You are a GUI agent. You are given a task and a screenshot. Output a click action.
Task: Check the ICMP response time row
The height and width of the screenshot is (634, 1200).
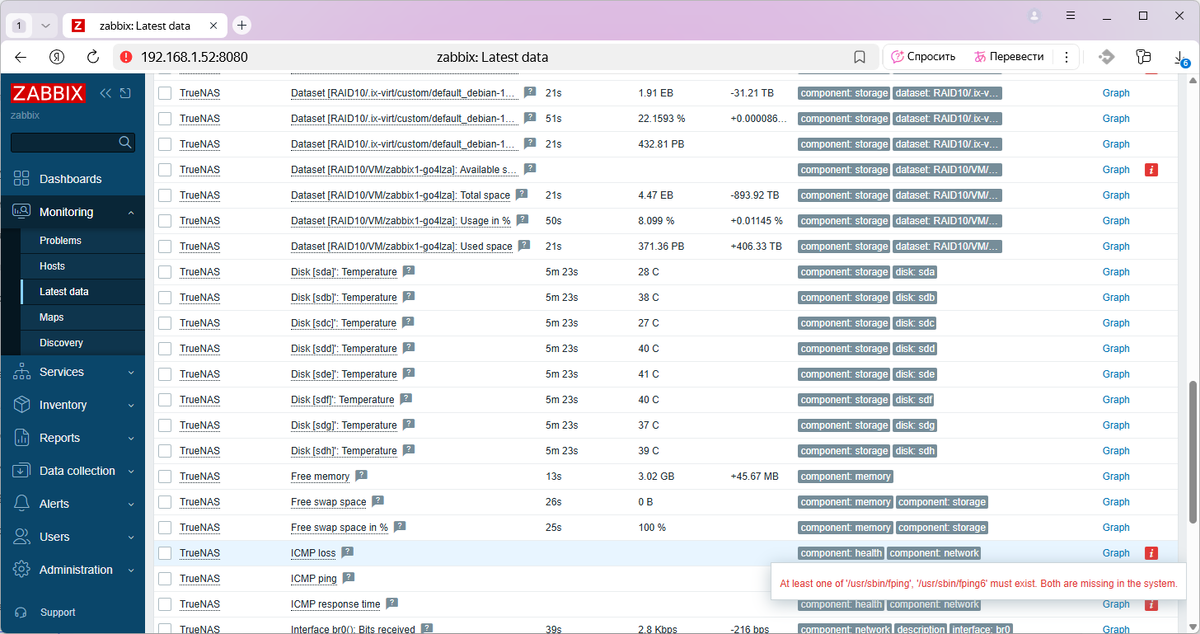click(x=165, y=604)
